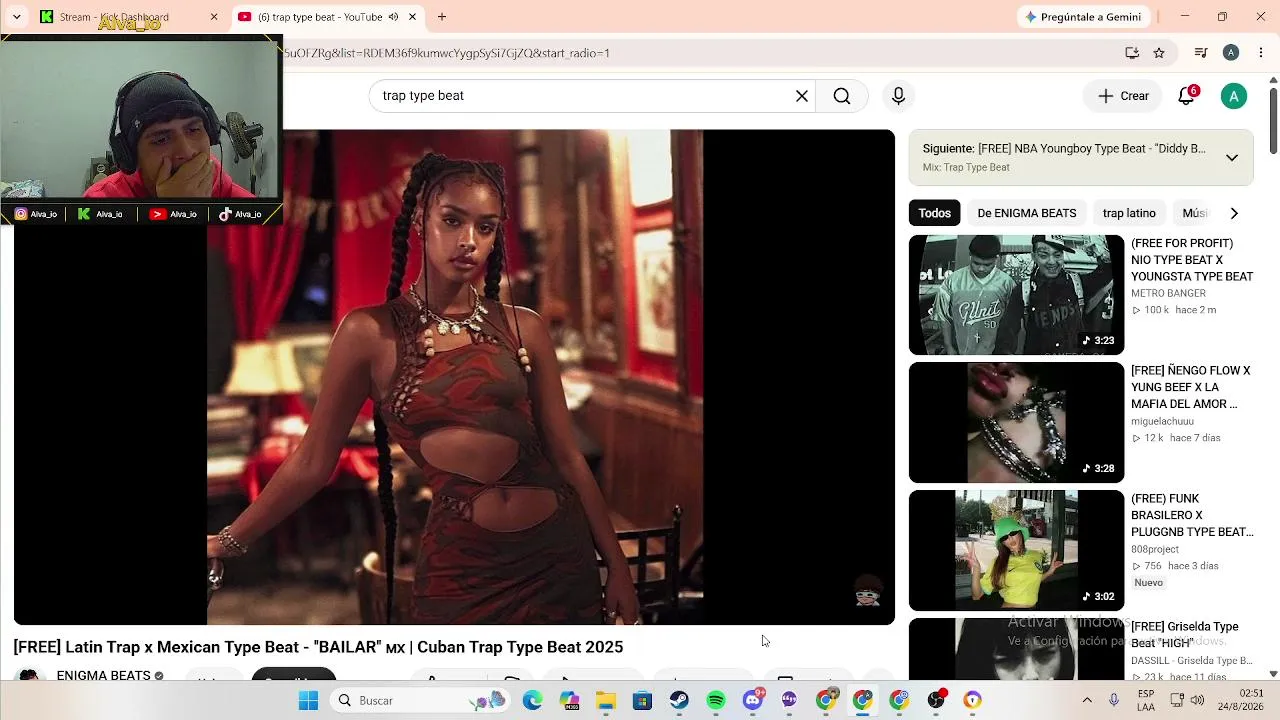Show more filter chips with the right arrow
1280x720 pixels.
(1234, 213)
